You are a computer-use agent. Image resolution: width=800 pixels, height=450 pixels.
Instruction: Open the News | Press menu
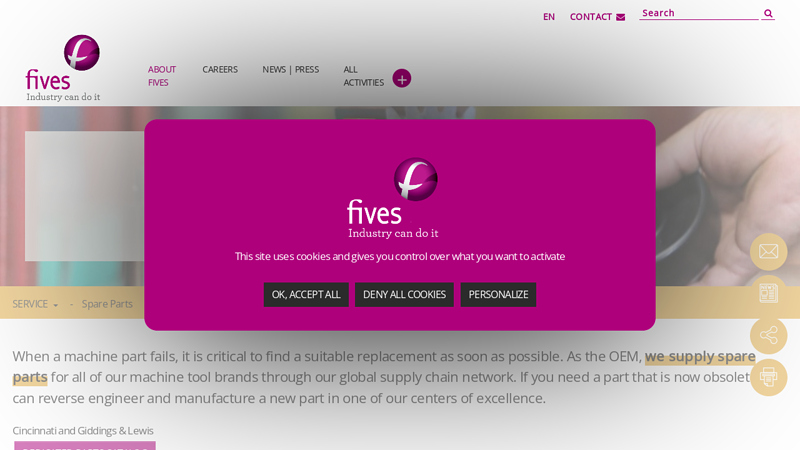tap(290, 69)
